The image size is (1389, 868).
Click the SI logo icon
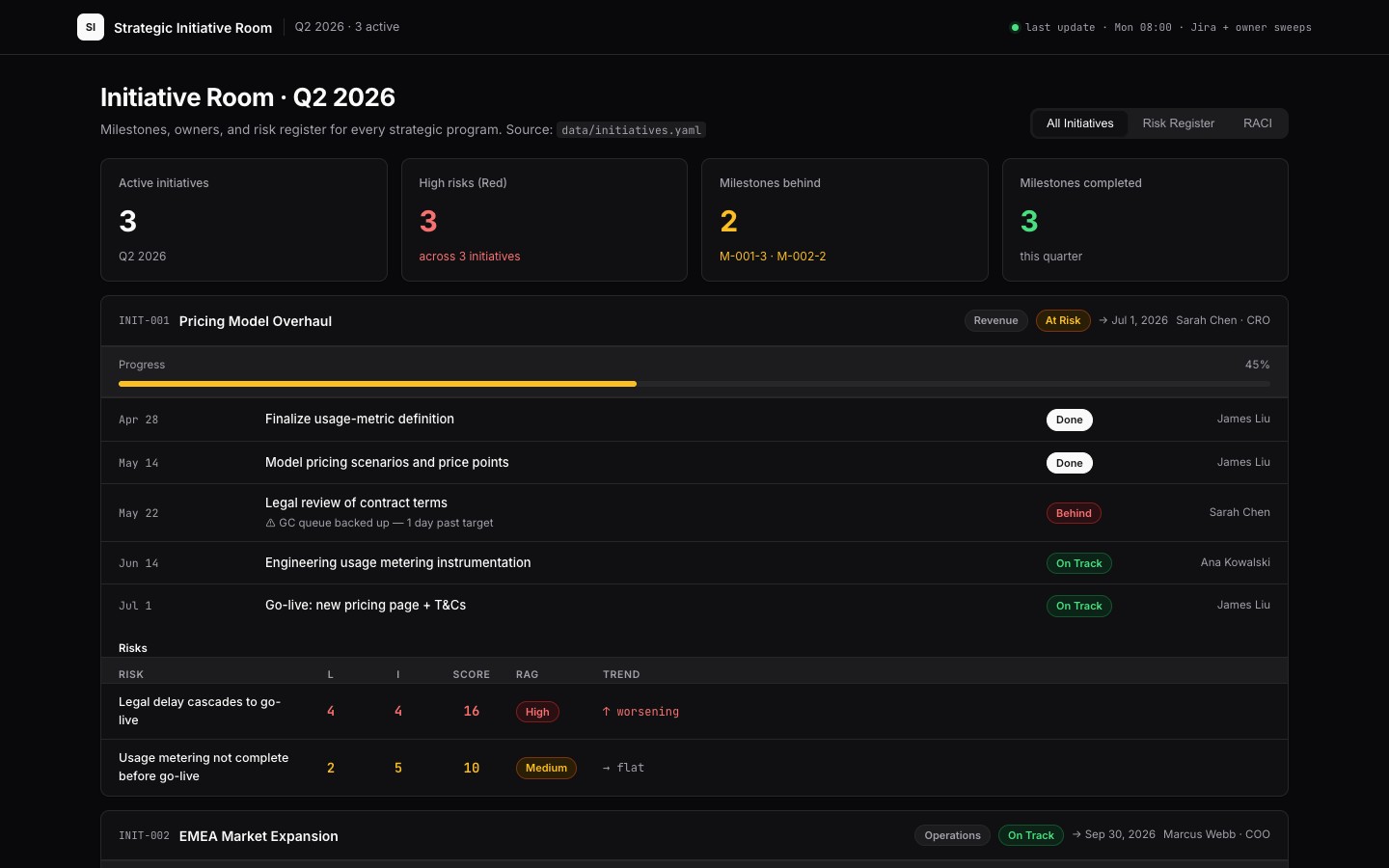click(x=91, y=27)
